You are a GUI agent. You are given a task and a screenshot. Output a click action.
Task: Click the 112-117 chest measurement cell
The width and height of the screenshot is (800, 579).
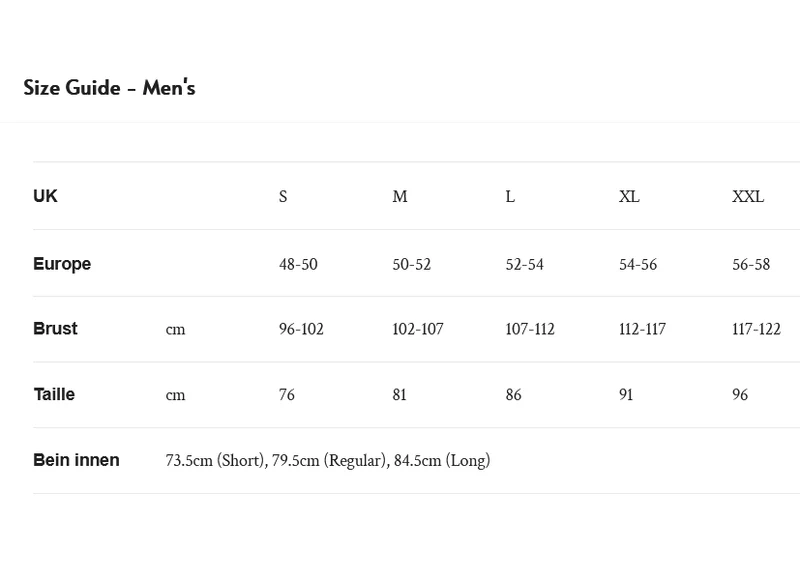pos(642,329)
